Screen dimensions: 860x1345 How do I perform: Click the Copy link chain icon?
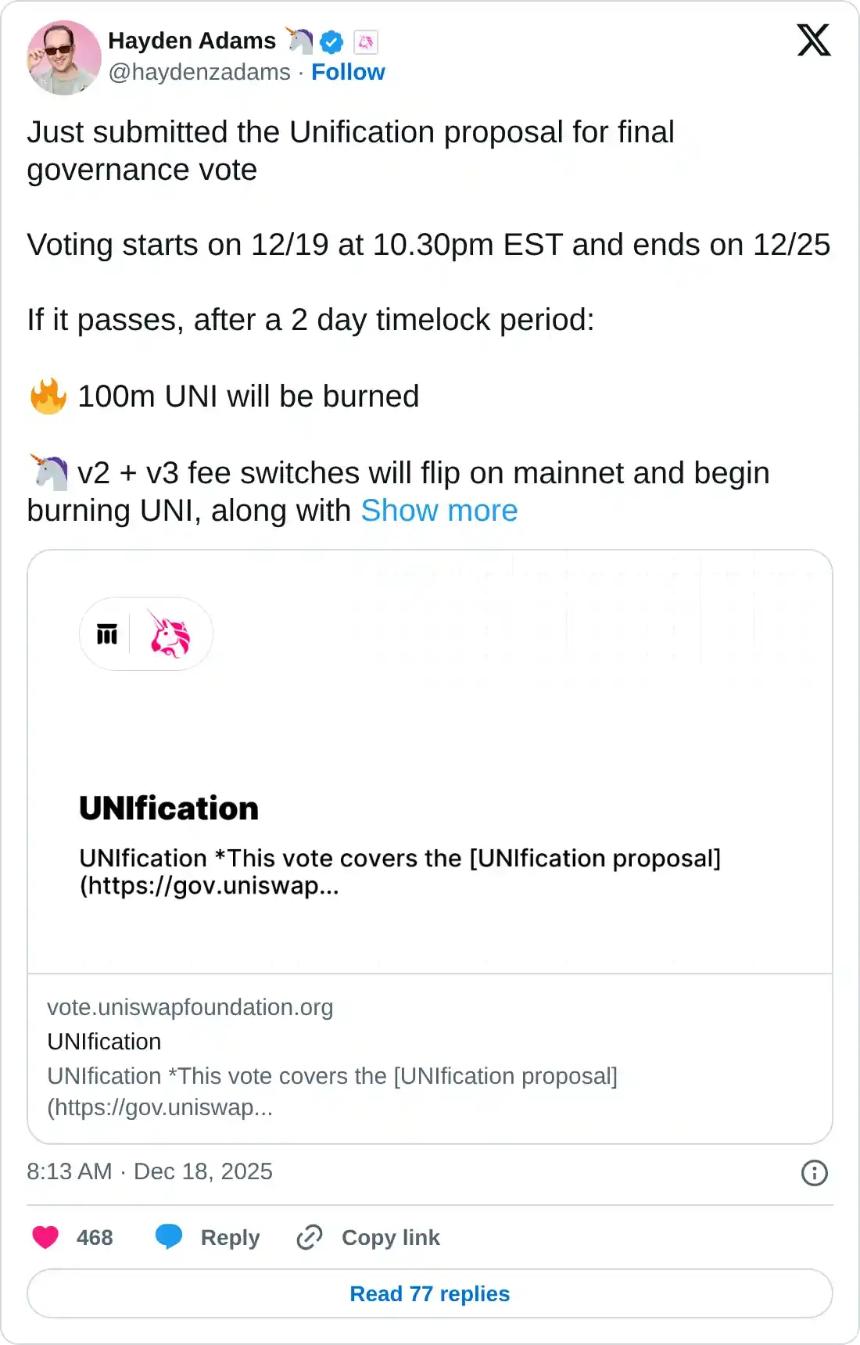coord(309,1237)
